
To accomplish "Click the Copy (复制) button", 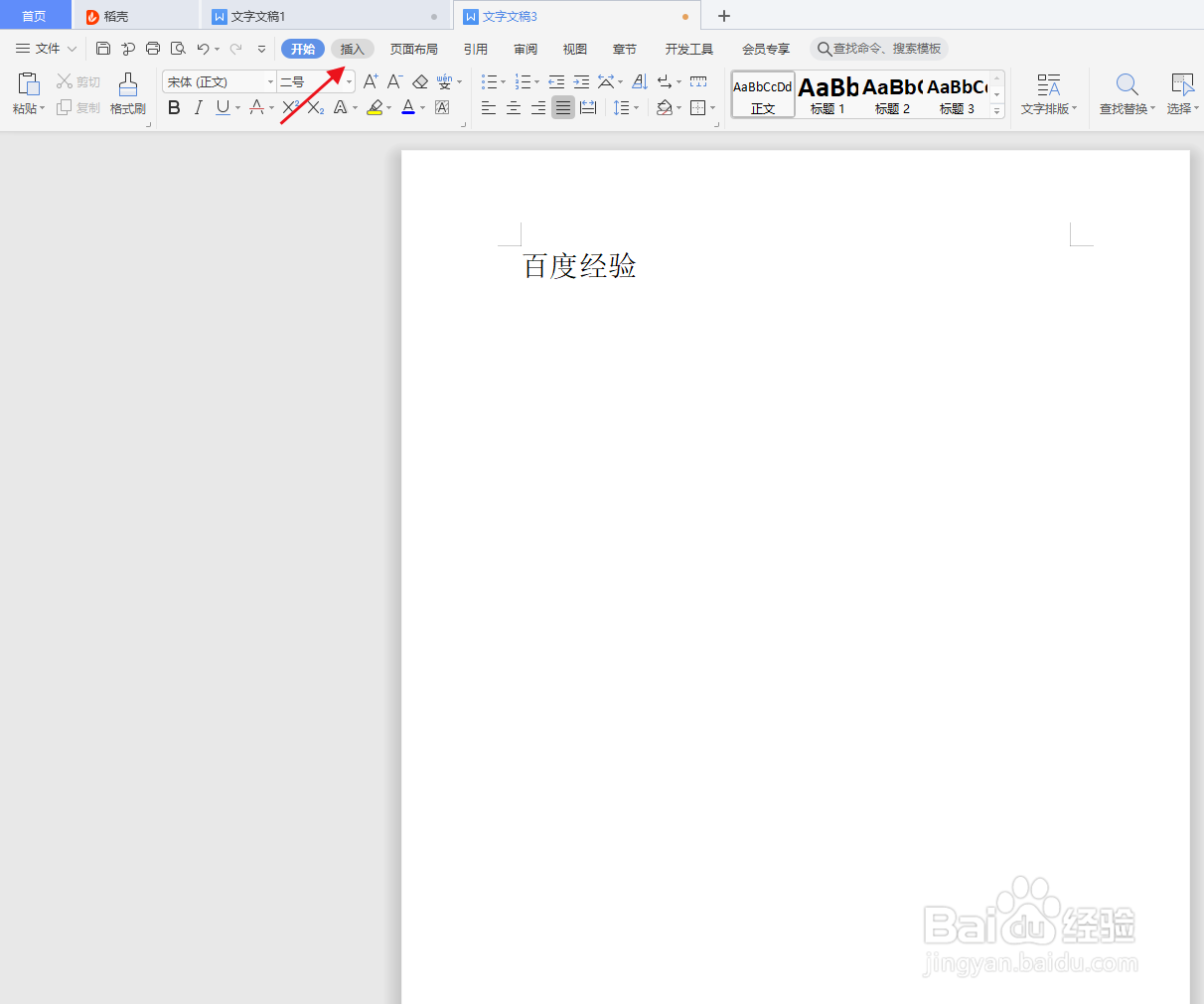I will tap(78, 107).
